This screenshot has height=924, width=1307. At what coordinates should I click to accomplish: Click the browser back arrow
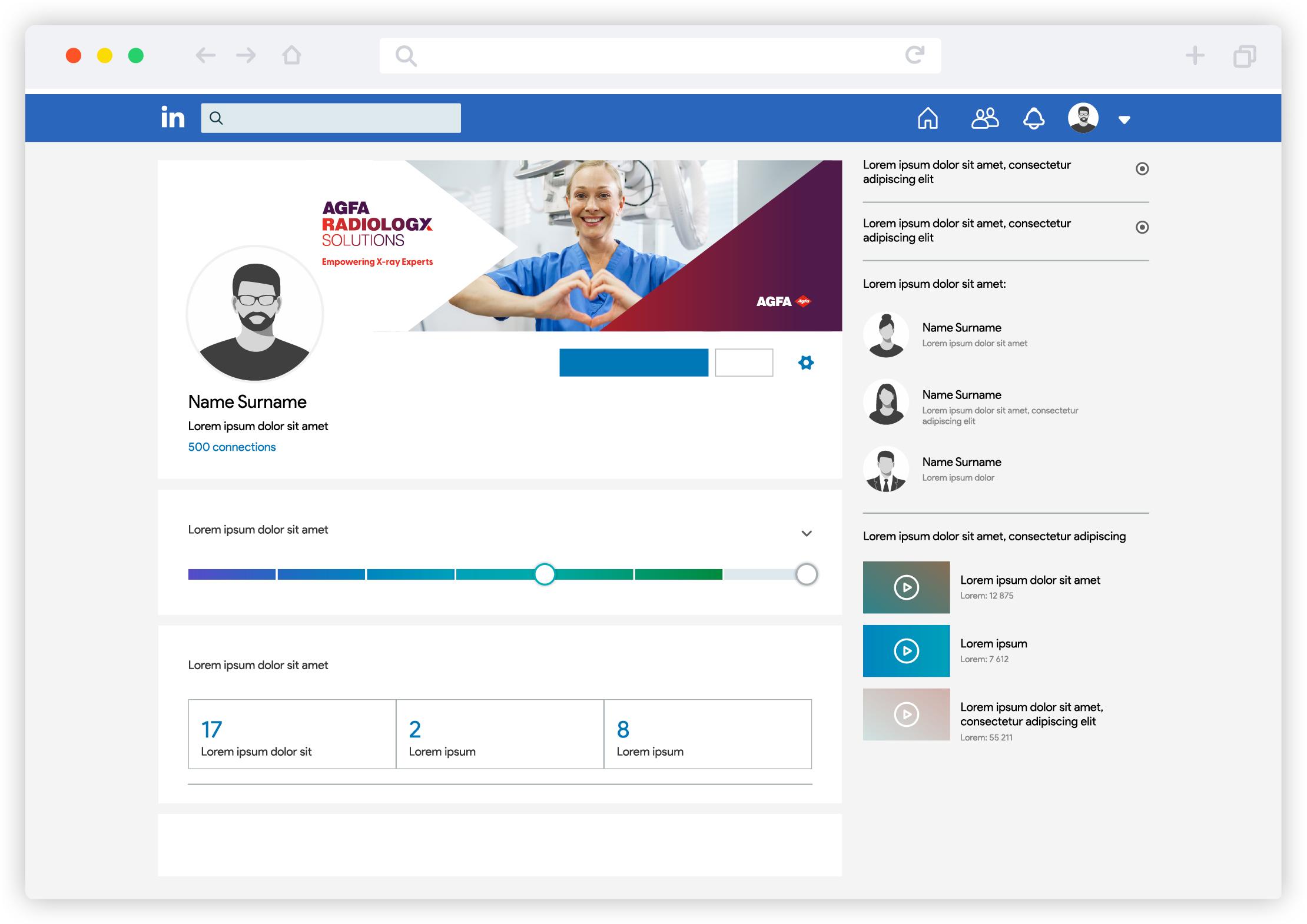tap(205, 55)
